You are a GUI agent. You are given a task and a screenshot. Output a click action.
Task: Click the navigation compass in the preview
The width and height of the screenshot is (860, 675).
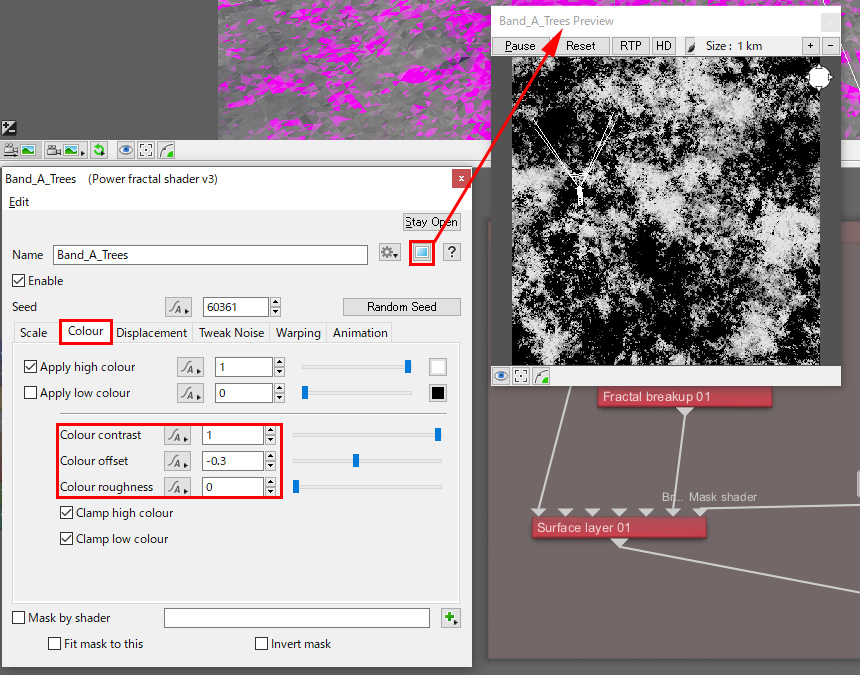pyautogui.click(x=819, y=78)
